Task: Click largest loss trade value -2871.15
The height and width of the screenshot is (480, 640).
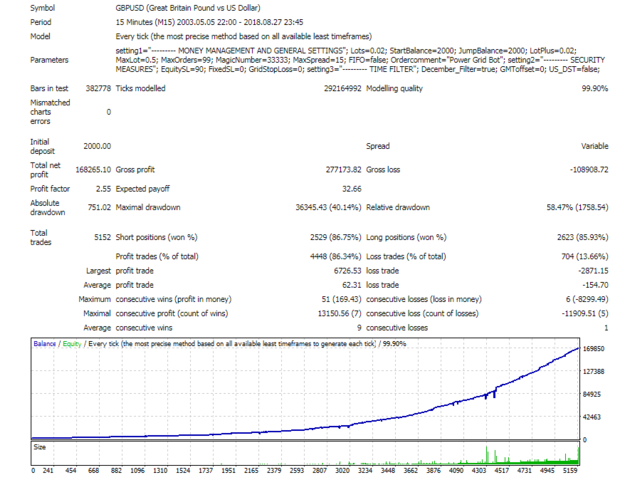Action: (593, 271)
